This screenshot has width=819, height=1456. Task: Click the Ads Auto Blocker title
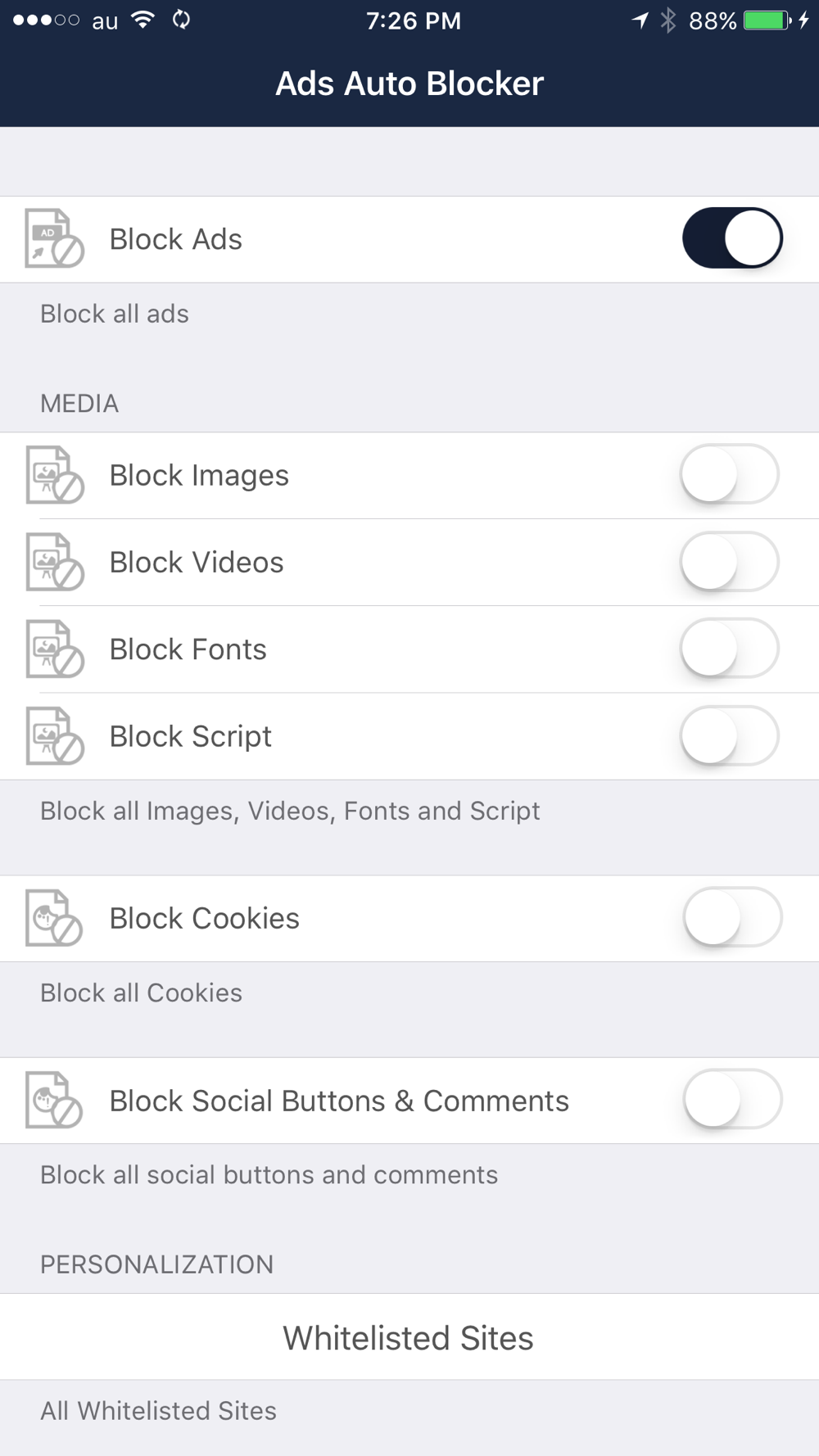tap(409, 84)
